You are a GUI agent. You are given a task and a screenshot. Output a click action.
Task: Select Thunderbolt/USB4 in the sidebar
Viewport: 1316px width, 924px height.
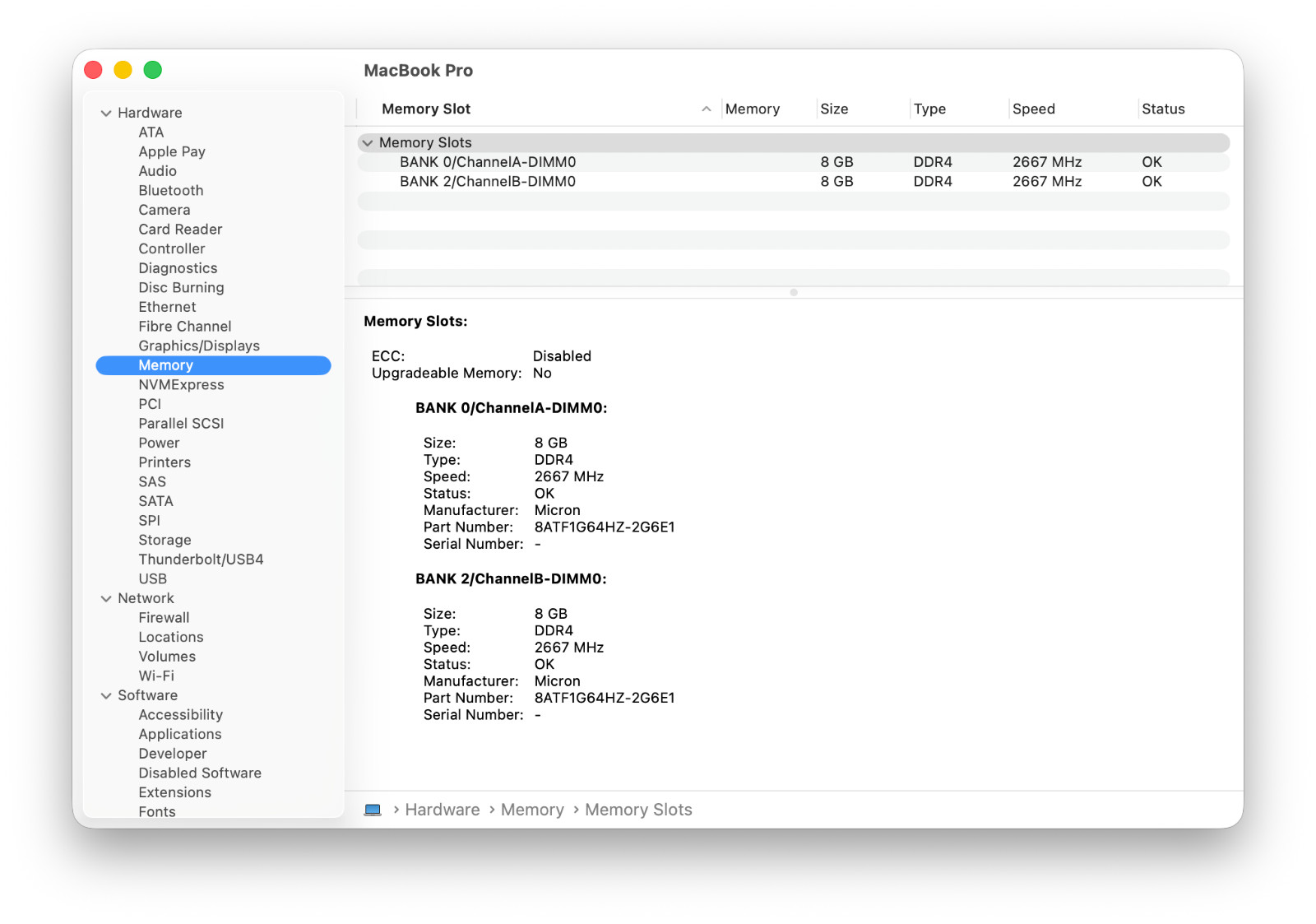coord(201,560)
